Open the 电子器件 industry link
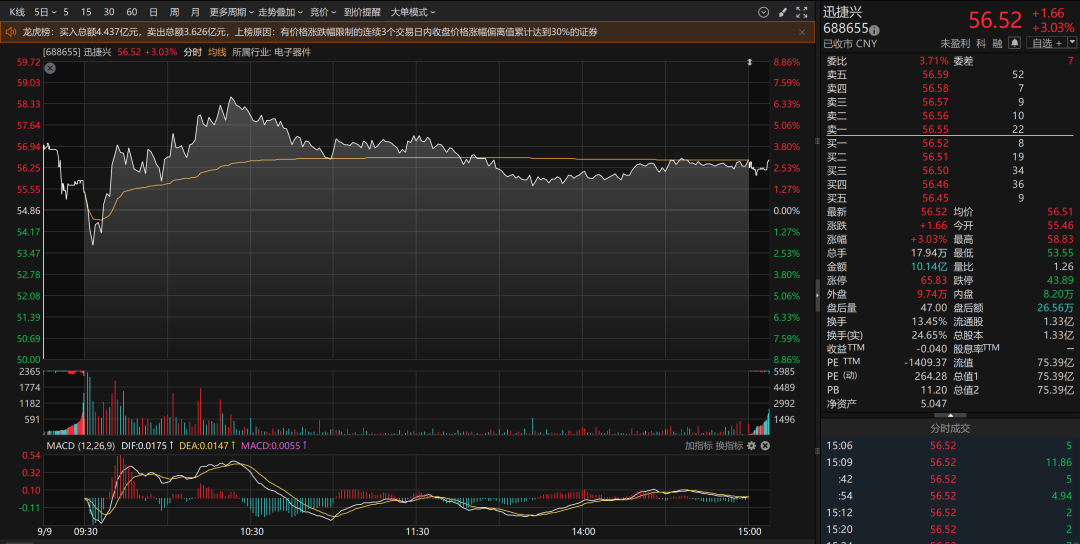Screen dimensions: 1080x544 (293, 52)
